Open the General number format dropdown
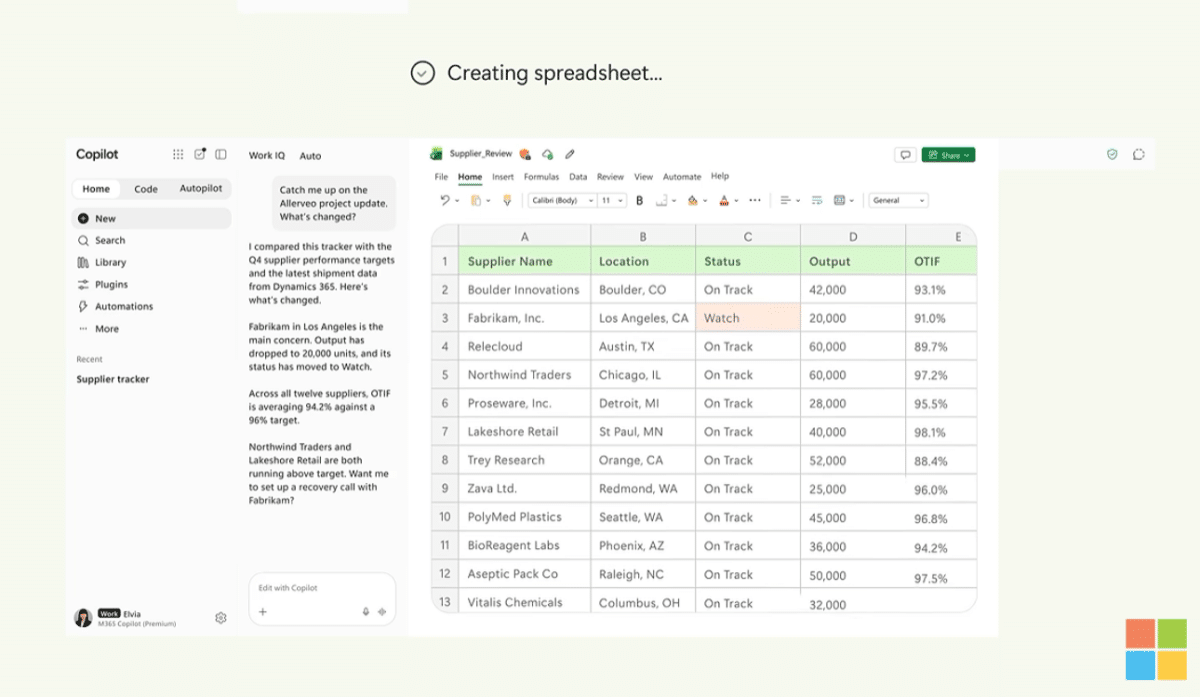Viewport: 1200px width, 697px height. click(898, 200)
